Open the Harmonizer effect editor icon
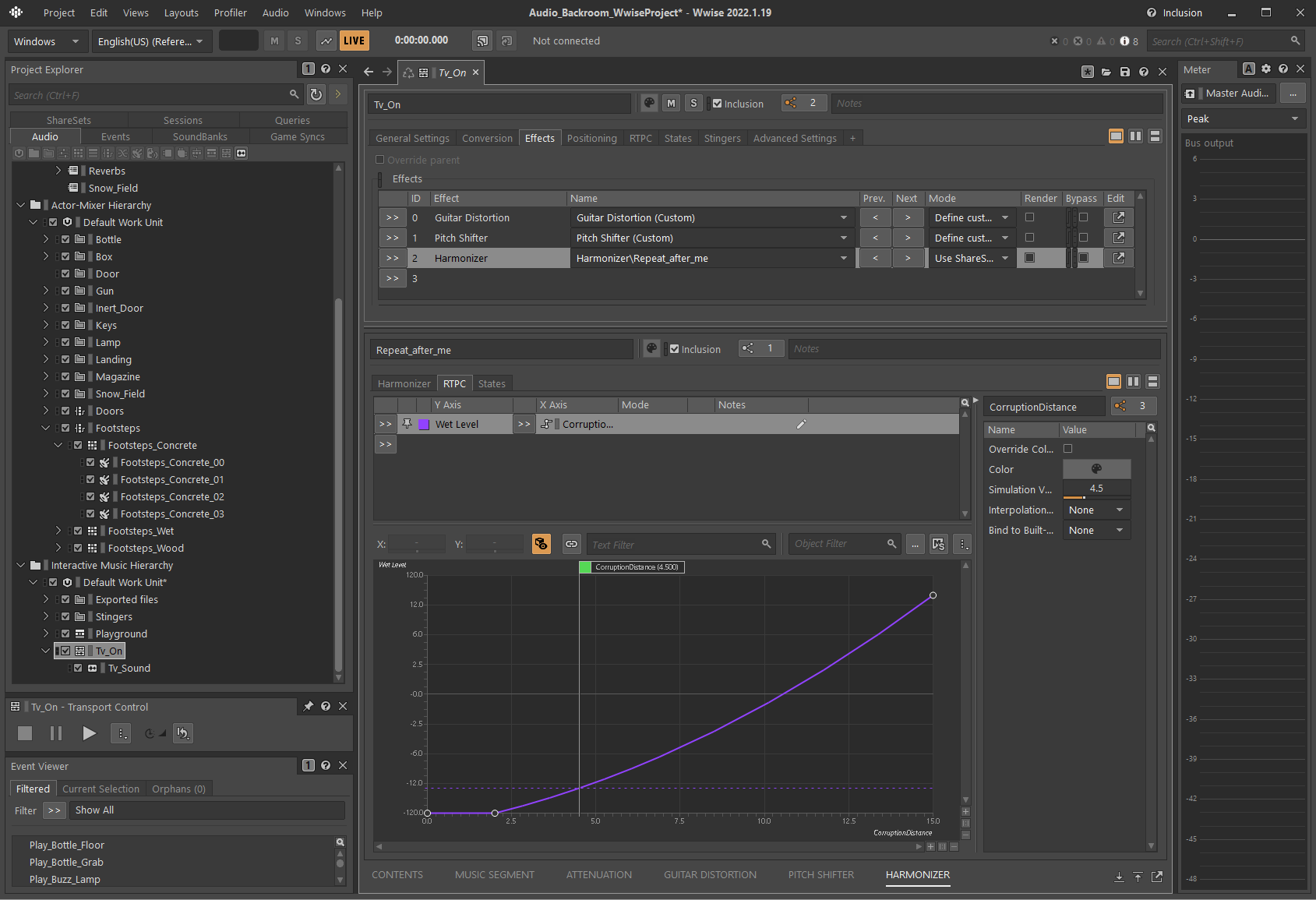 point(1118,258)
